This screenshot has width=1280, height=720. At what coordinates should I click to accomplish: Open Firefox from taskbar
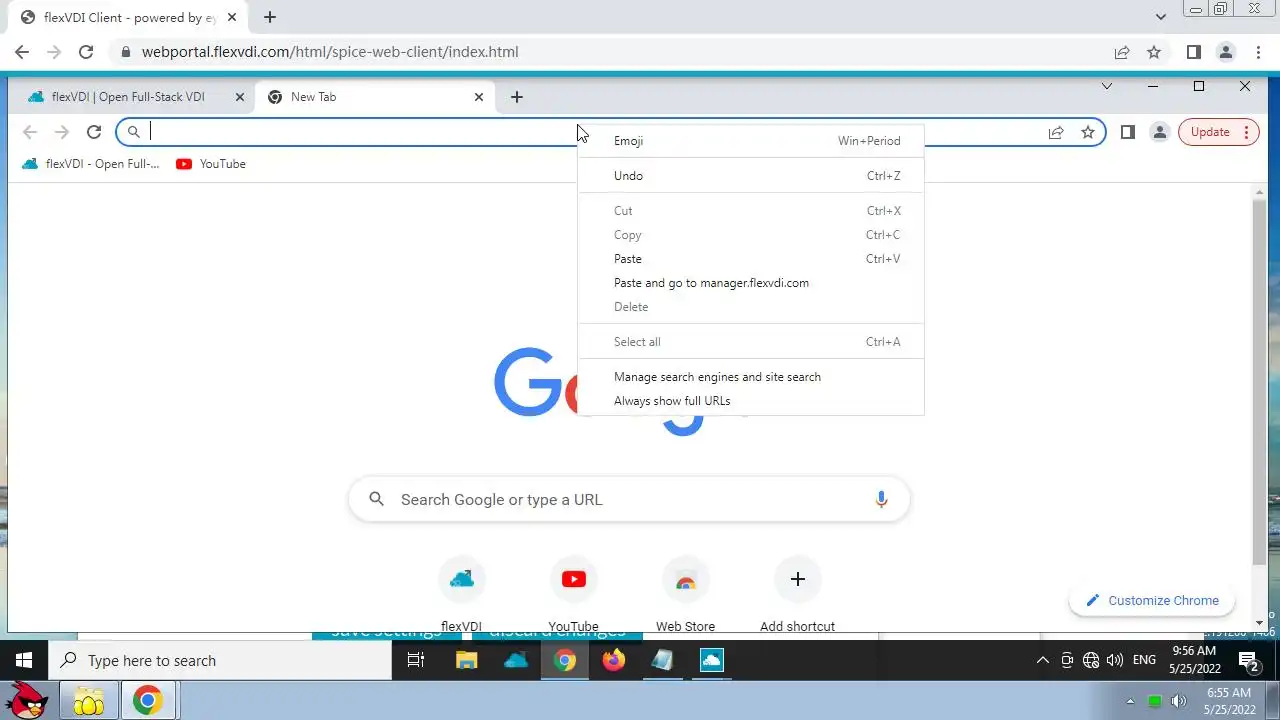tap(614, 660)
